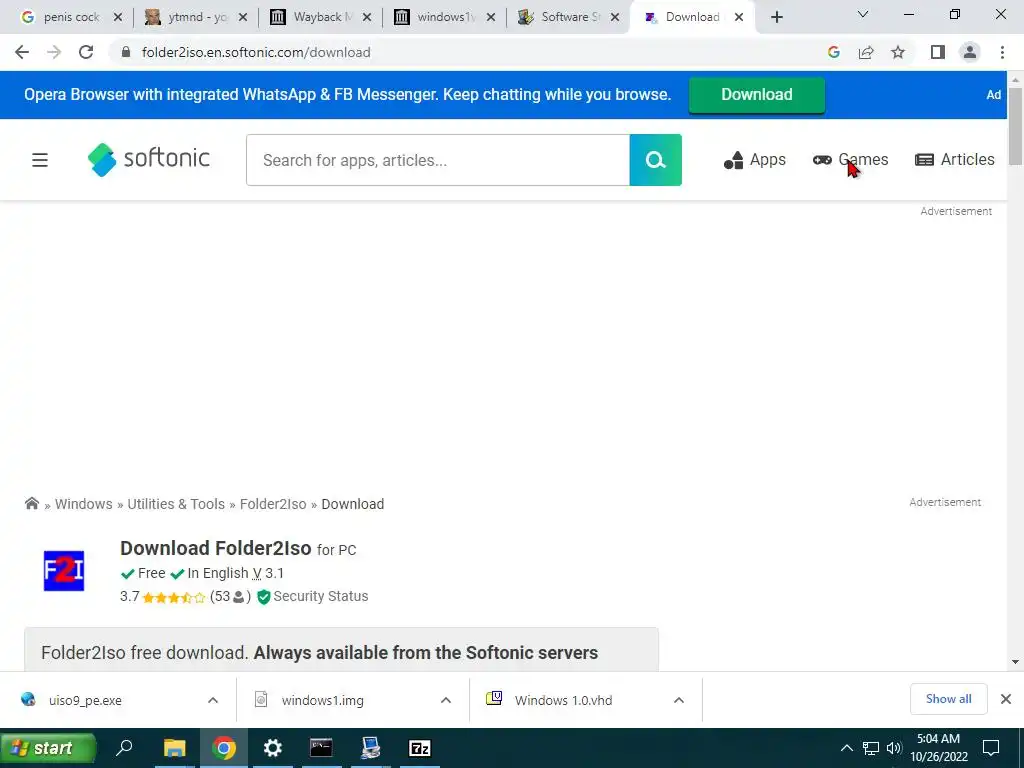Expand options for Windows 1.0.vhd download
Screen dimensions: 1024x768
point(679,700)
